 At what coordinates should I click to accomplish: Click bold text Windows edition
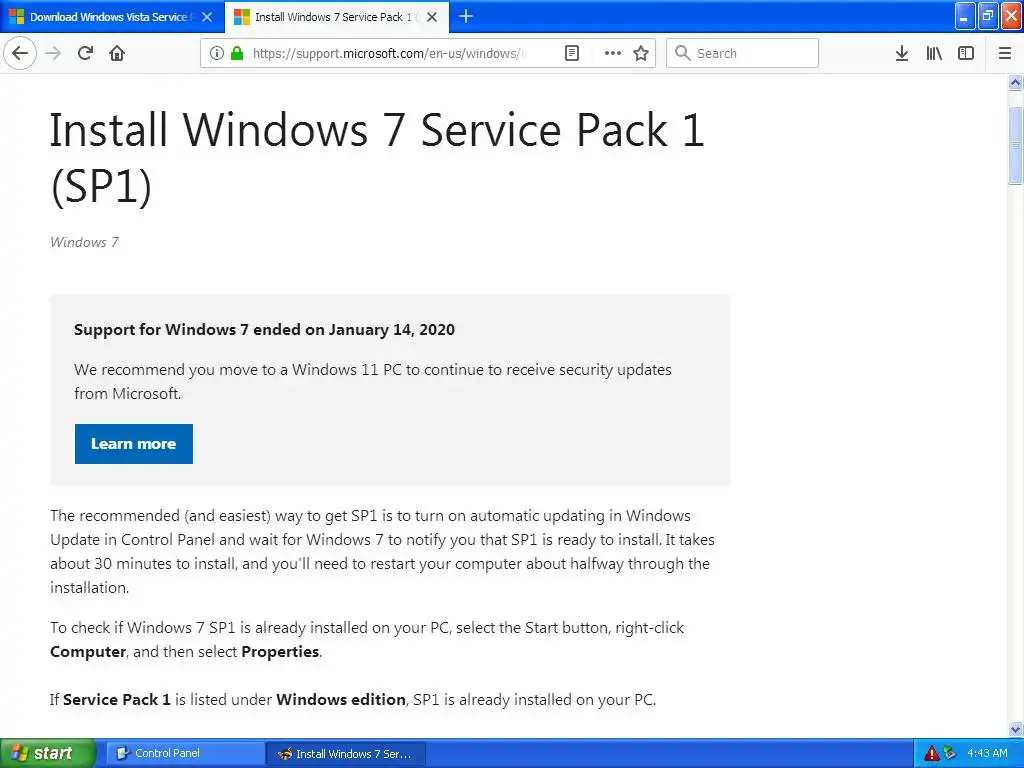341,699
